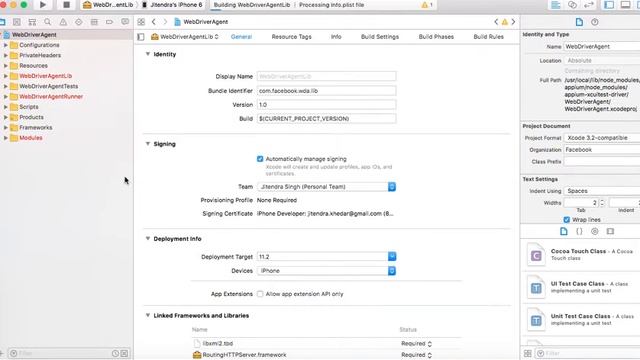Image resolution: width=640 pixels, height=360 pixels.
Task: Open the Debug navigator
Action: 94,22
